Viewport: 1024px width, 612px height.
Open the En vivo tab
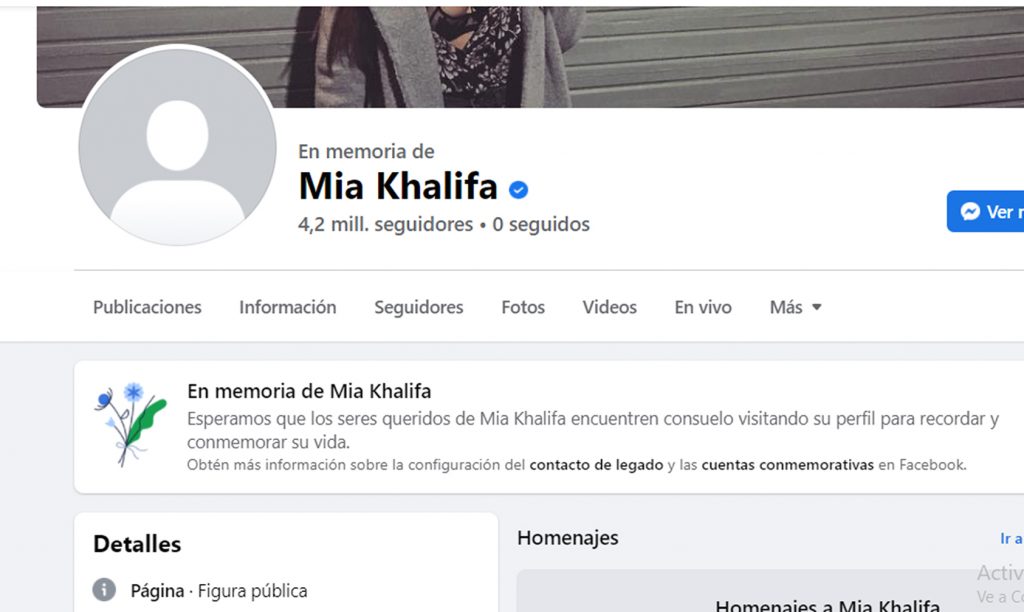pos(703,307)
